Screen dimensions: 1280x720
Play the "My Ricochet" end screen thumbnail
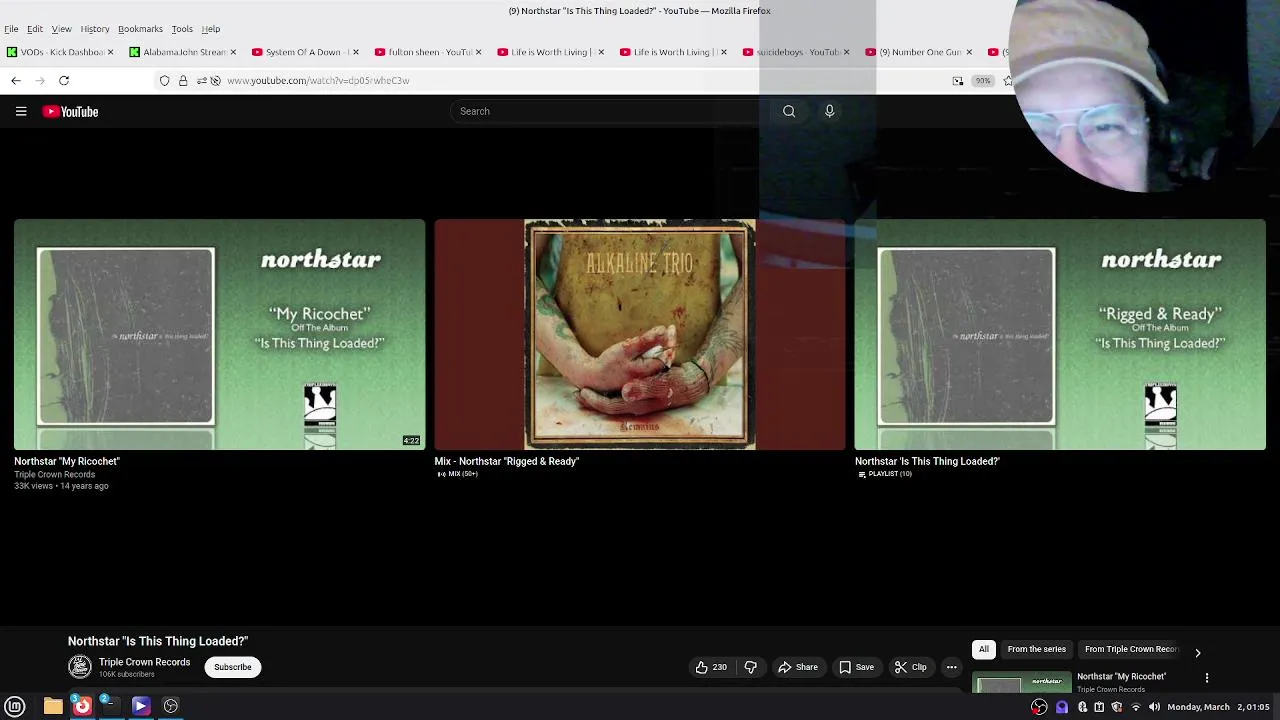click(x=220, y=334)
